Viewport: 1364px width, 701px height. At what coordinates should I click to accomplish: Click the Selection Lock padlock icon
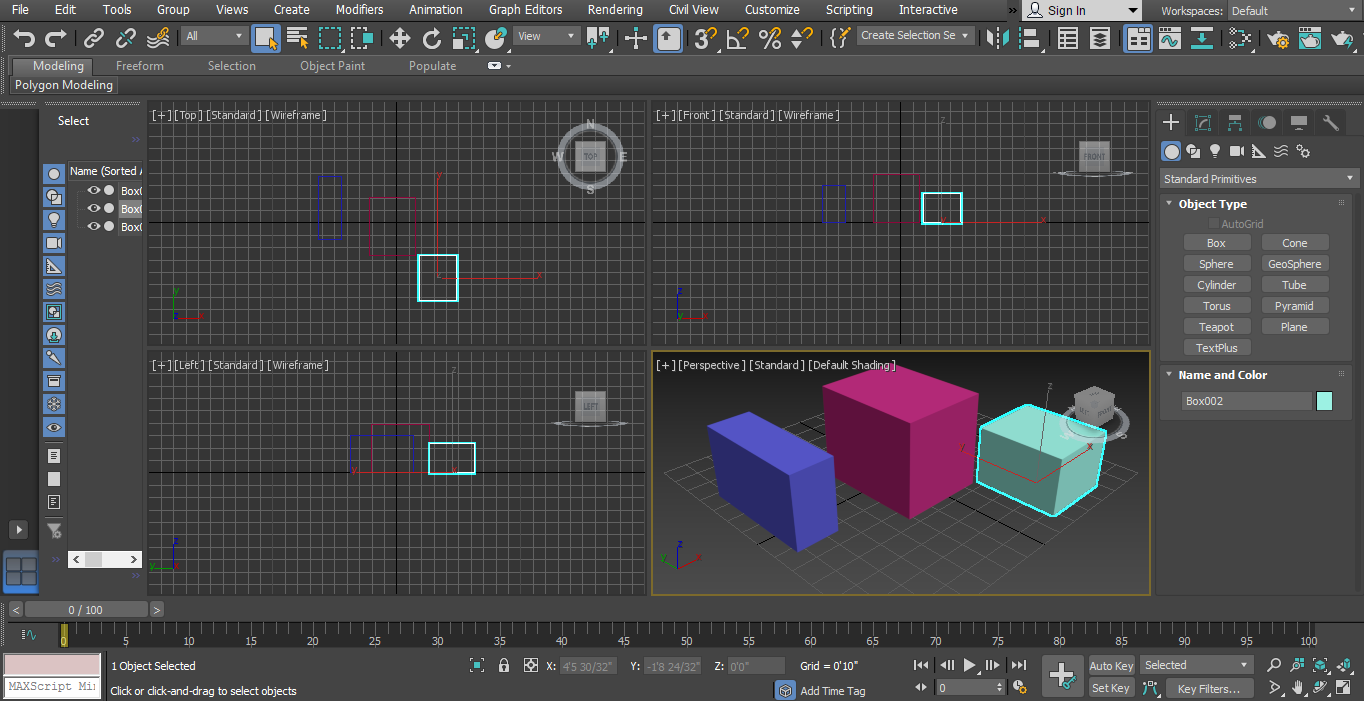pyautogui.click(x=504, y=666)
